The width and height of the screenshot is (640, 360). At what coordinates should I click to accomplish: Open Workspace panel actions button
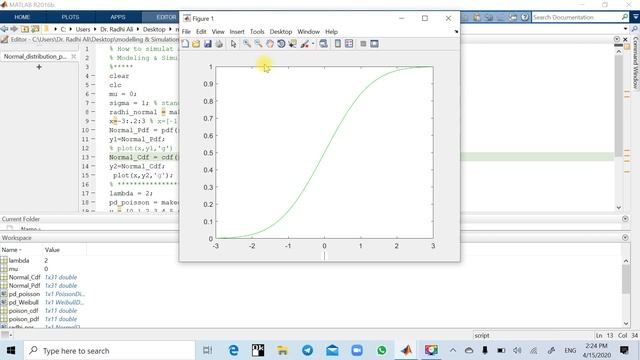(x=625, y=238)
